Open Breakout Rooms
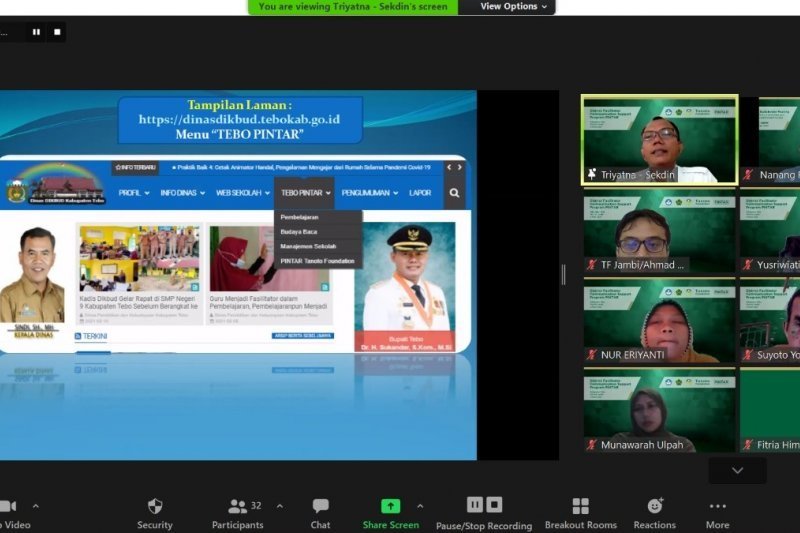The width and height of the screenshot is (800, 533). coord(580,507)
